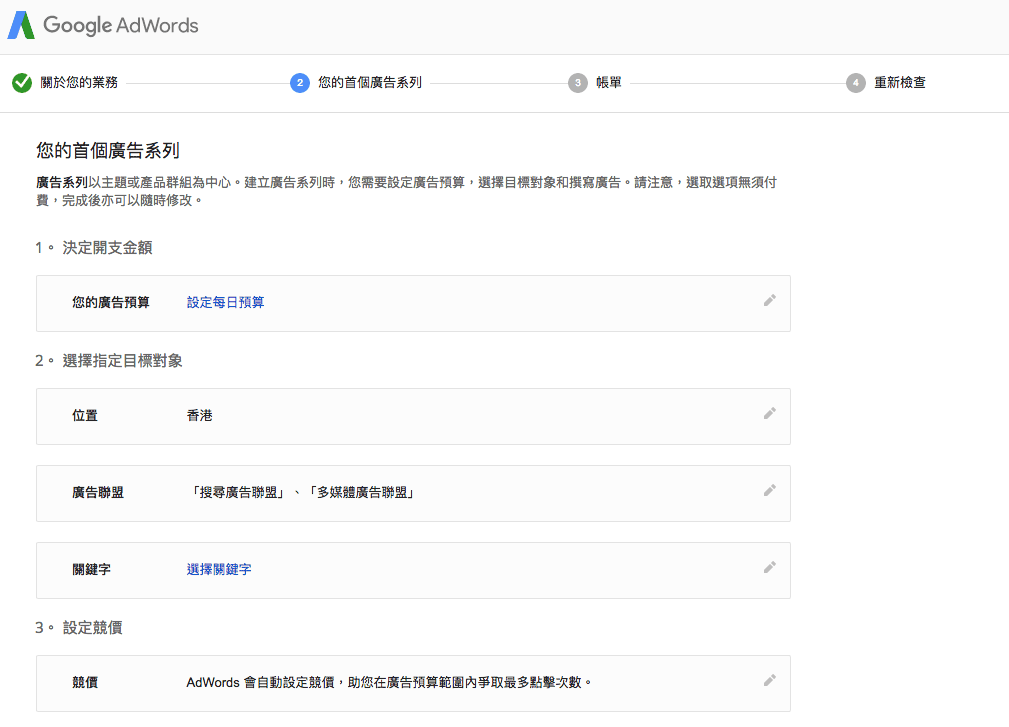Screen dimensions: 1009x727
Task: Click the 設定每日預算 link
Action: (x=225, y=302)
